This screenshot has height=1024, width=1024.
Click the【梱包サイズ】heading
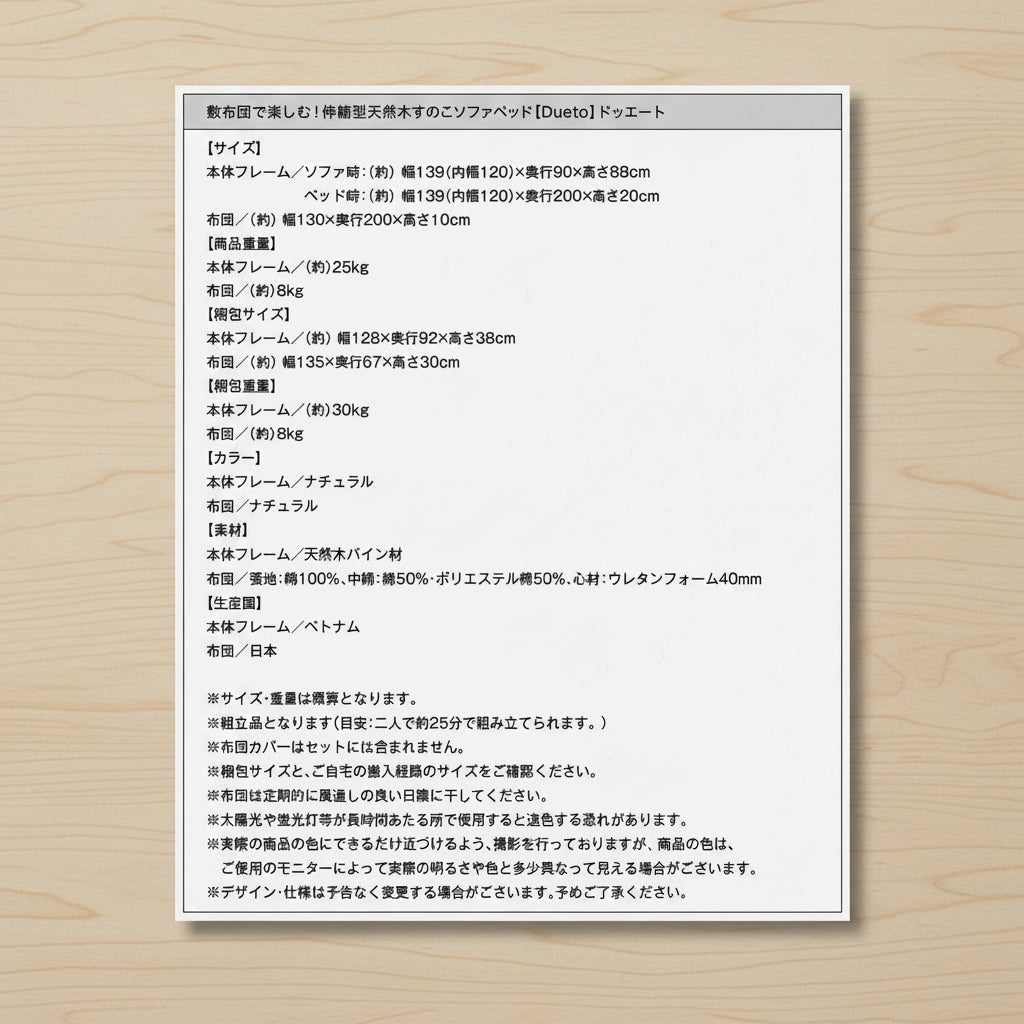pyautogui.click(x=248, y=315)
